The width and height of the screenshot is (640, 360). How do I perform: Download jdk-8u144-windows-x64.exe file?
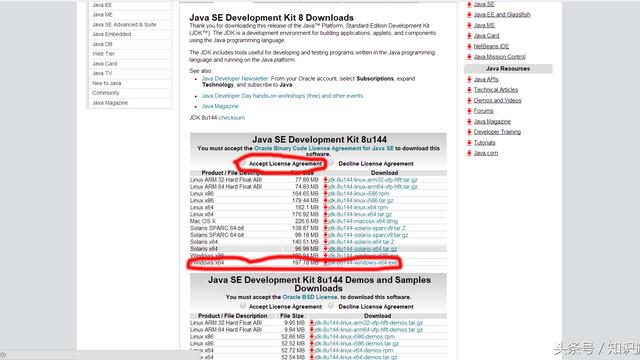tap(362, 263)
